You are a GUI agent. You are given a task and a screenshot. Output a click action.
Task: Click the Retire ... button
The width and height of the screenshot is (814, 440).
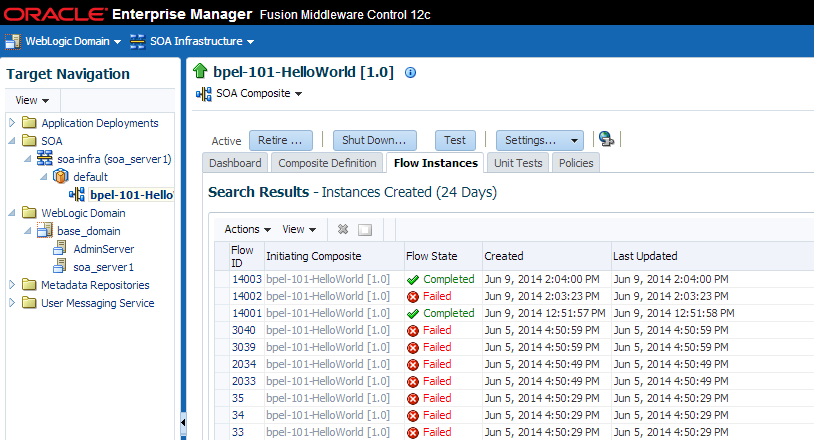tap(281, 140)
